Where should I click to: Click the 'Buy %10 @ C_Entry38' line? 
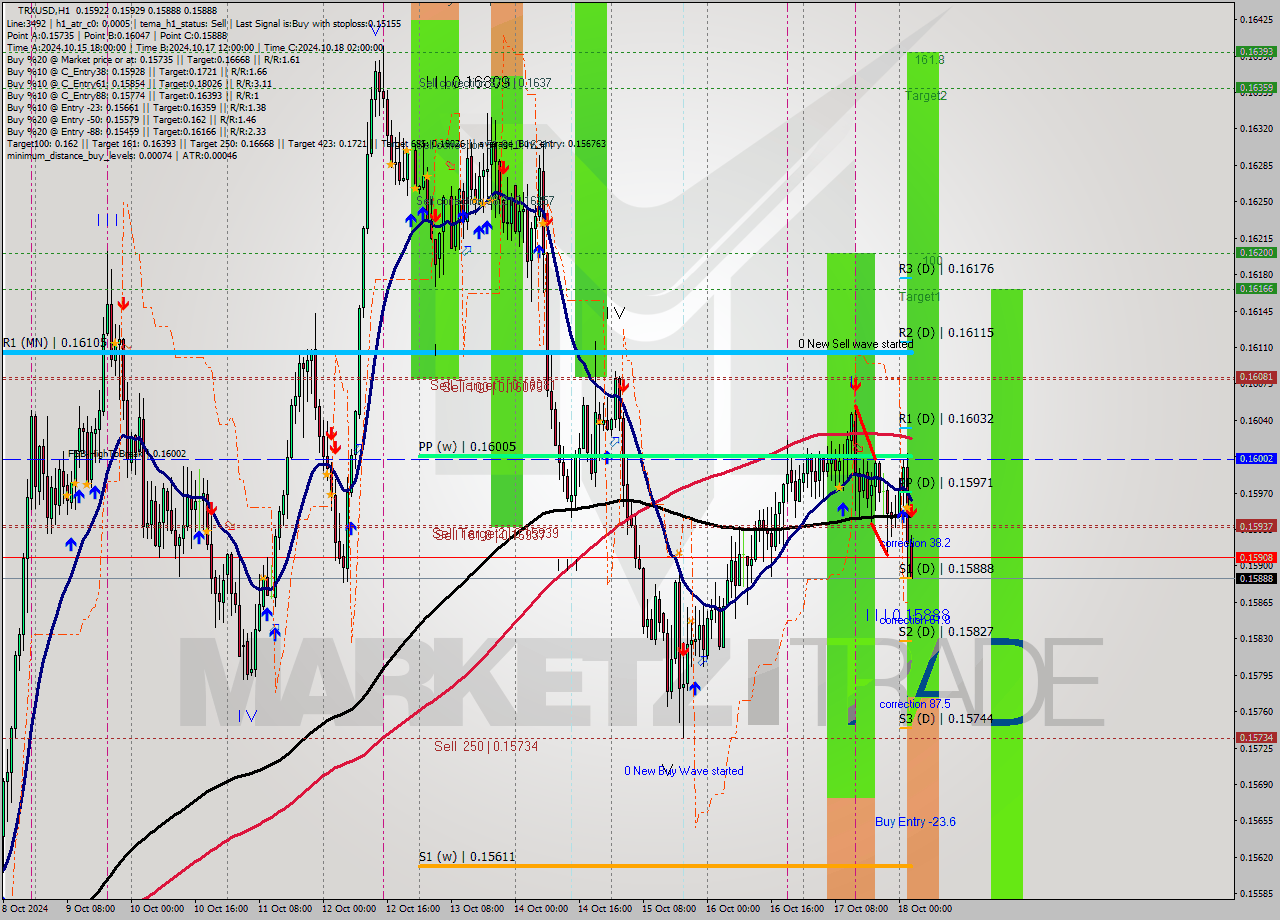point(136,71)
